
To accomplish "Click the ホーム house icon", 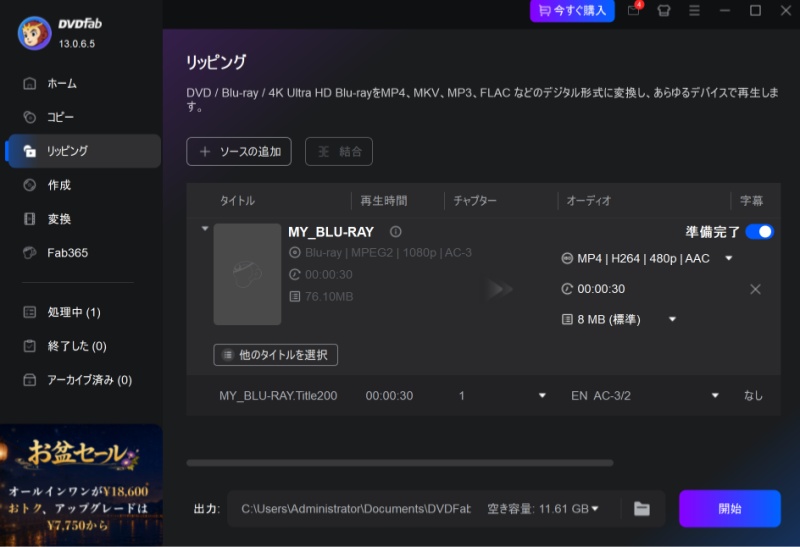I will pos(30,83).
